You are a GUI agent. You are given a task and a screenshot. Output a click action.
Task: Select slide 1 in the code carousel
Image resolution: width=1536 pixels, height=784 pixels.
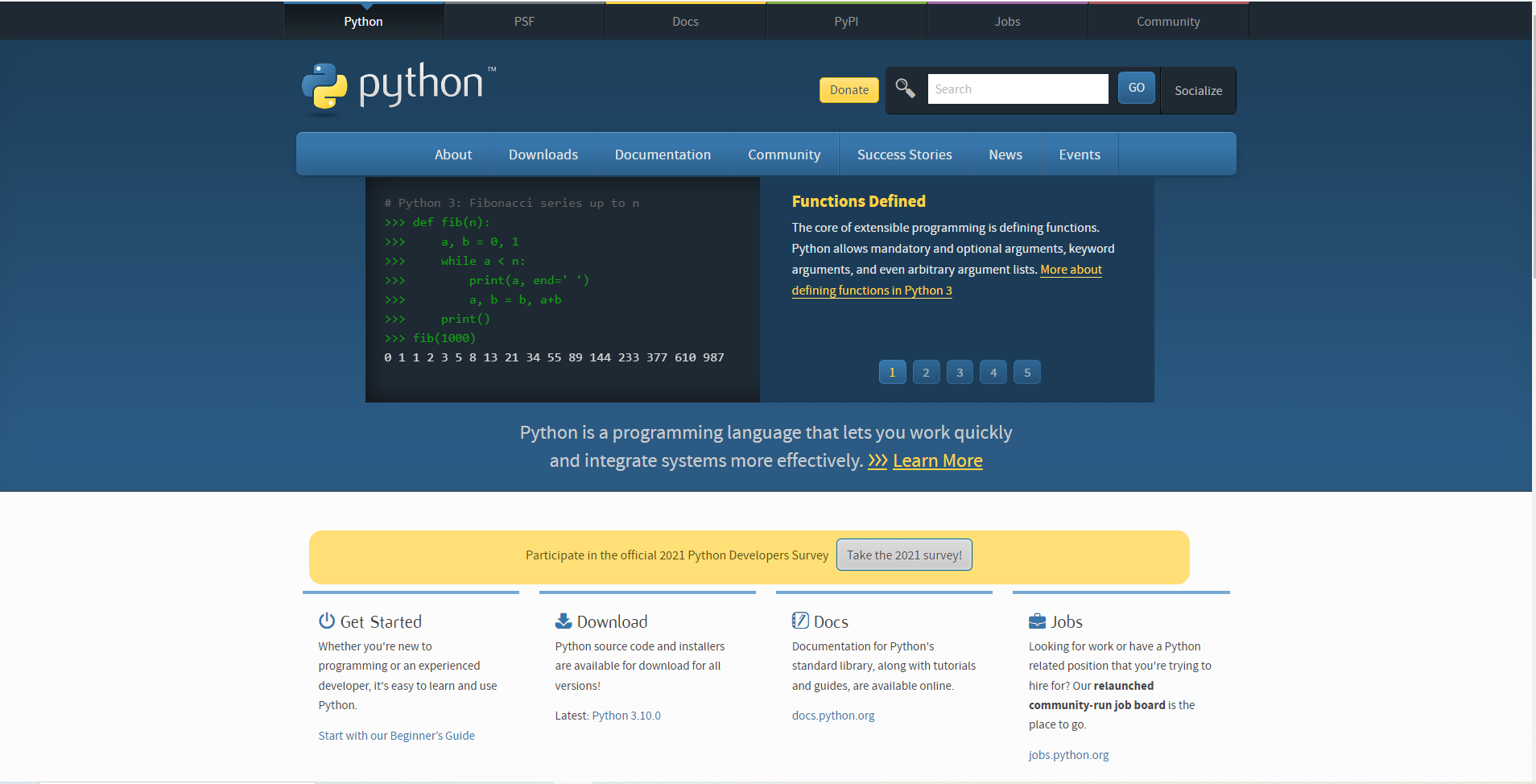(892, 372)
